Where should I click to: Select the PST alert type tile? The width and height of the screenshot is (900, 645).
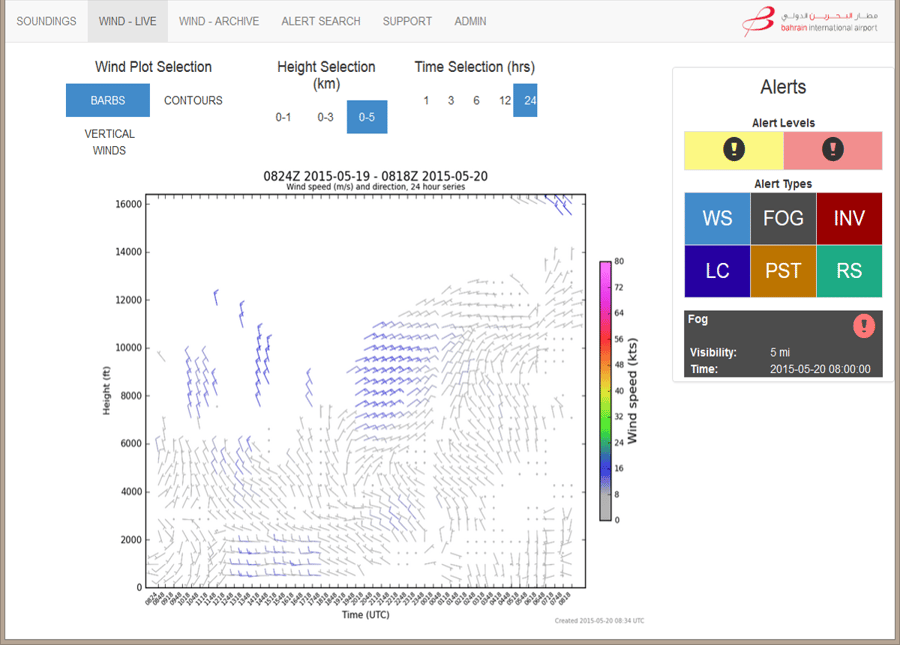pyautogui.click(x=783, y=271)
